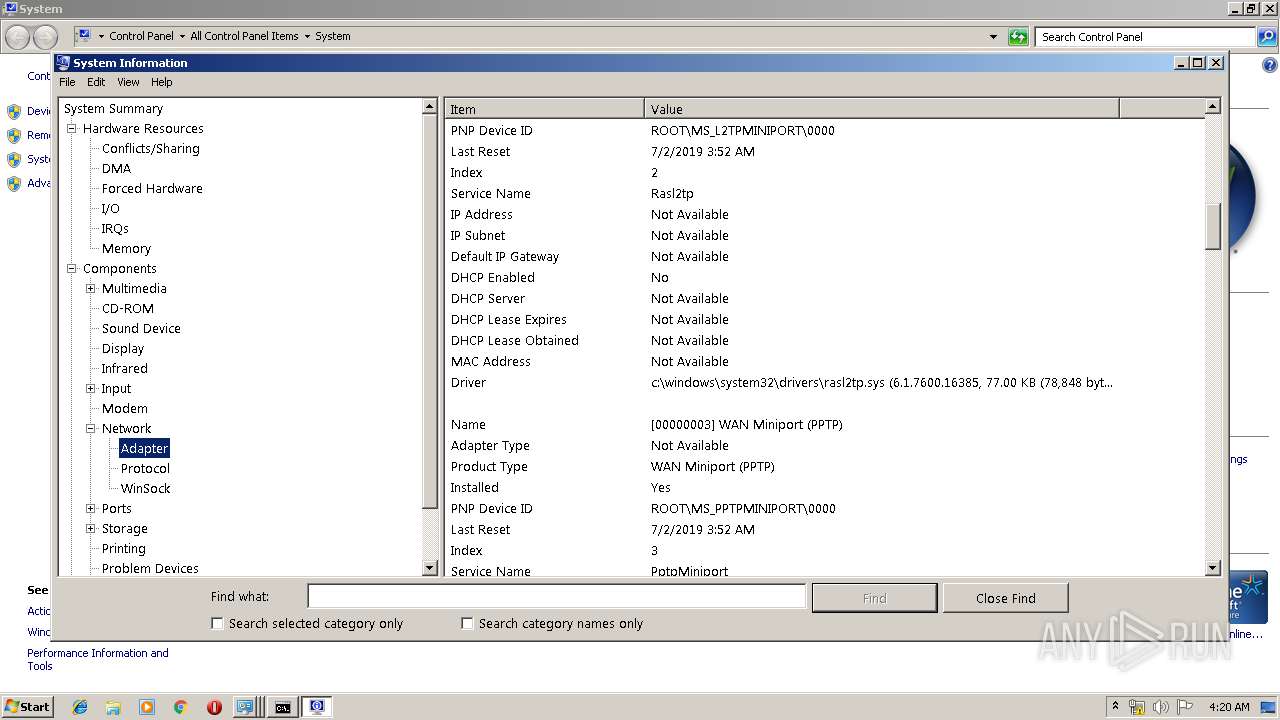The image size is (1280, 720).
Task: Click the Search Control Panel box
Action: click(1145, 37)
